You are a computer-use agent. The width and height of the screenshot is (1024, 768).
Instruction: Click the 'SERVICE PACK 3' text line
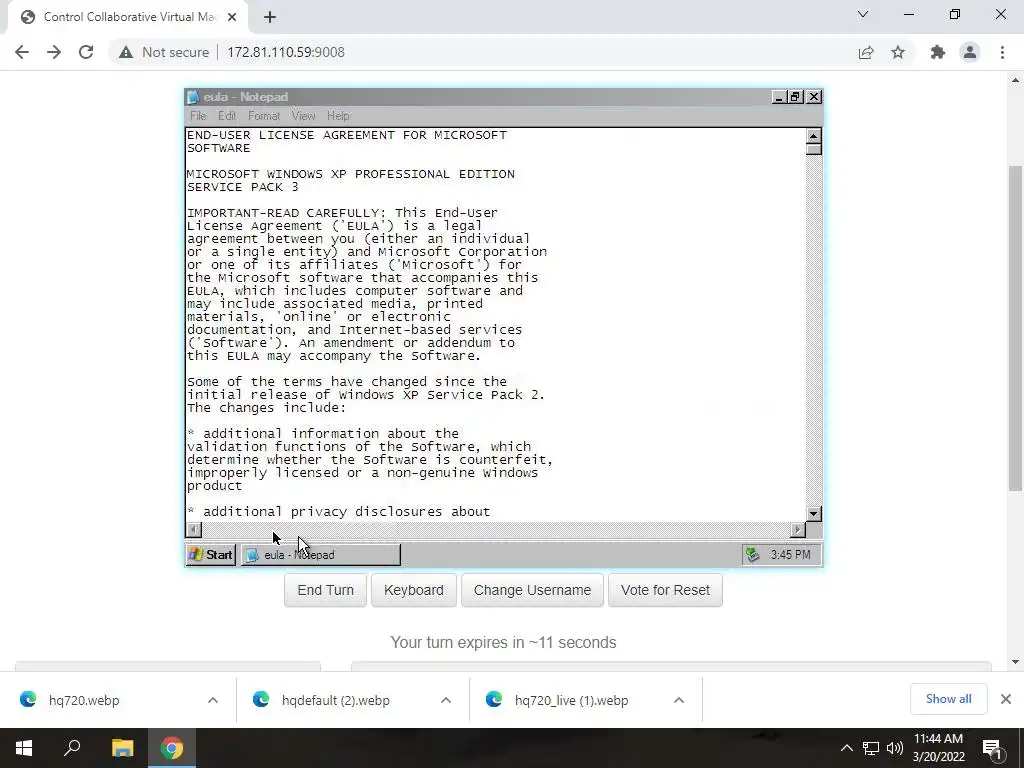click(x=242, y=187)
